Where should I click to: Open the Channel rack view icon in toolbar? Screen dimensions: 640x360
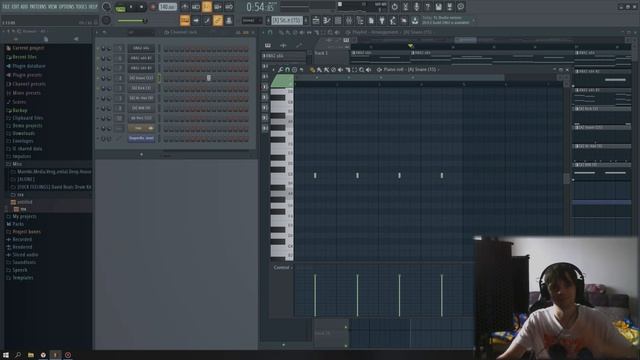[x=338, y=20]
